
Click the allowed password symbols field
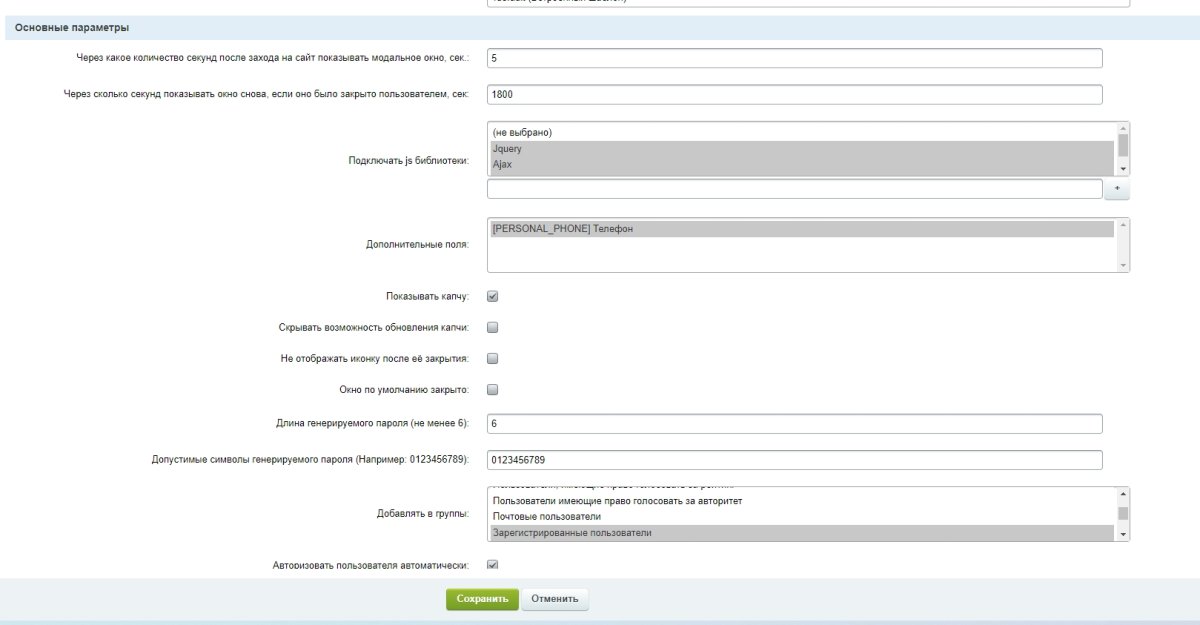[794, 460]
